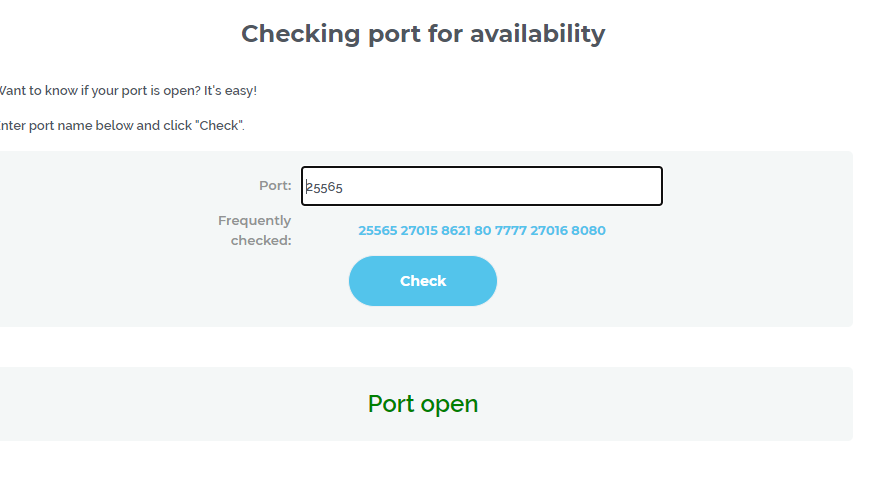Select the 8080 frequently checked port
878x494 pixels.
click(x=589, y=231)
